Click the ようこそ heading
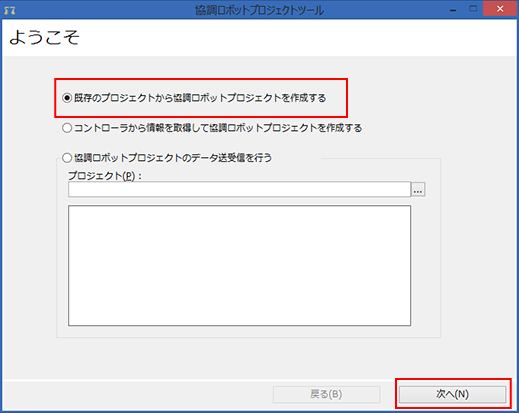 coord(44,37)
